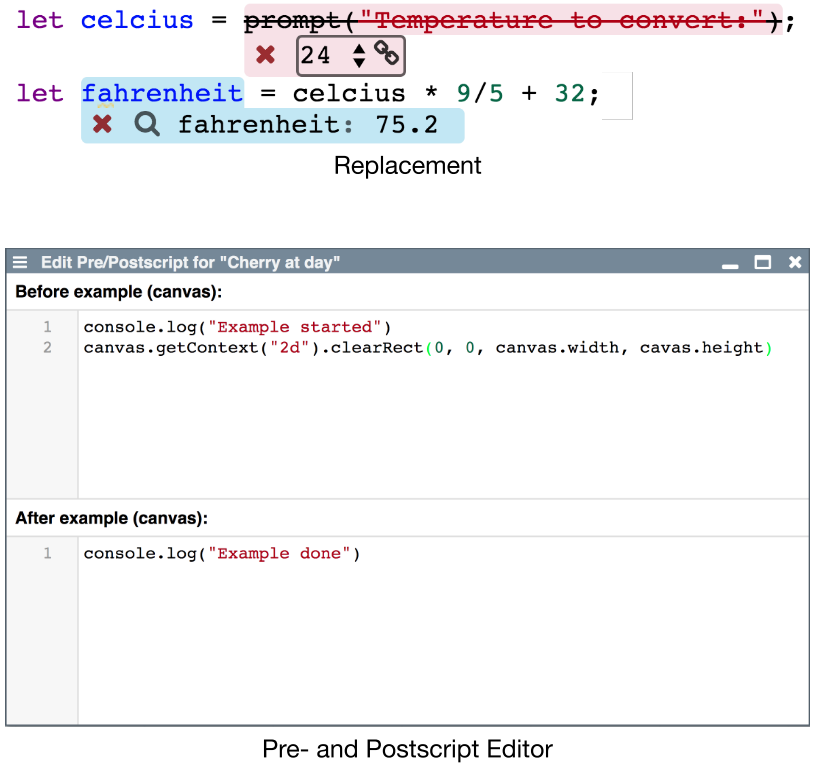Remove the fahrenheit probe with red X
Screen dimensions: 825x773
tap(102, 125)
